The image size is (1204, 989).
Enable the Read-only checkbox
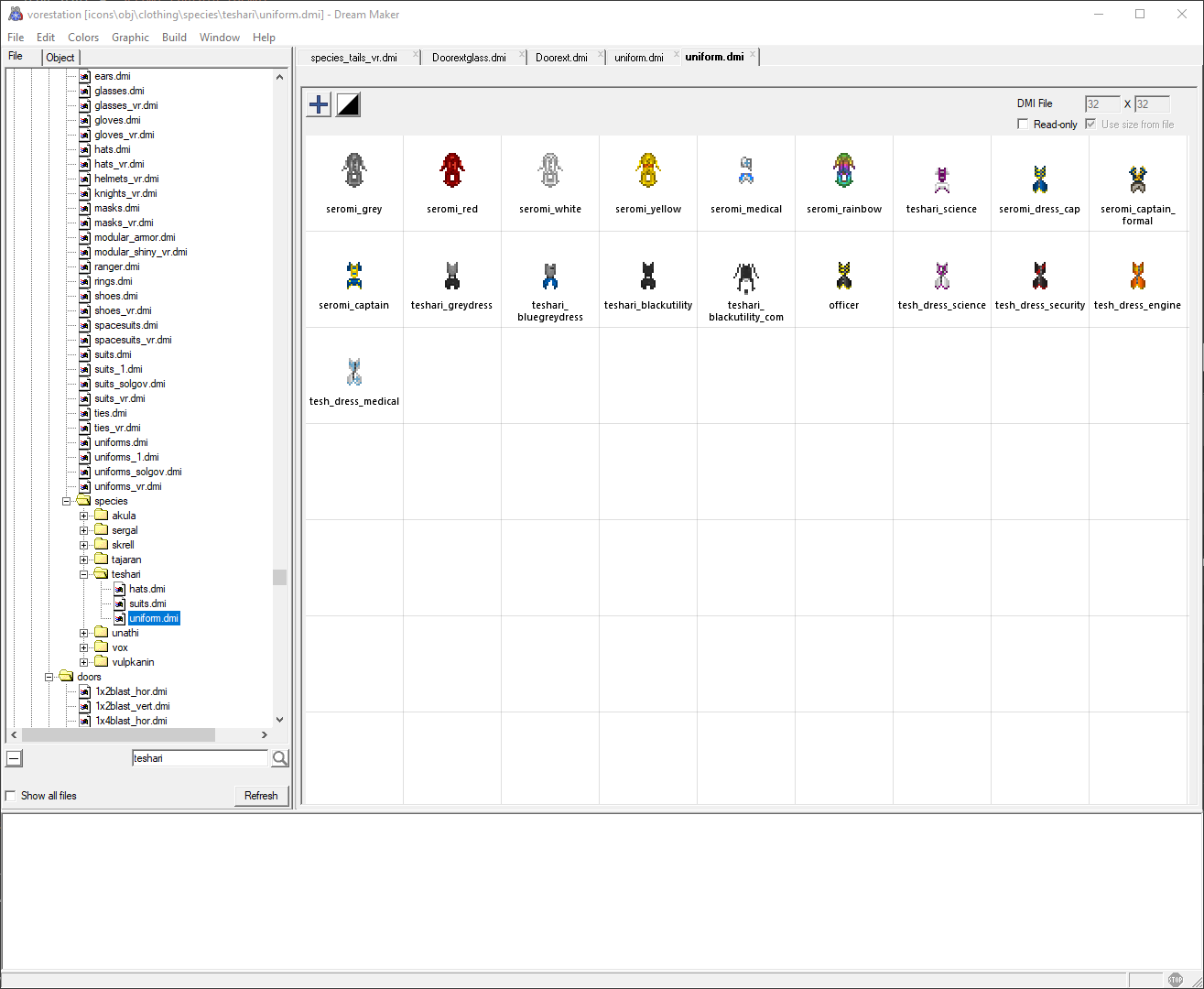click(1023, 124)
